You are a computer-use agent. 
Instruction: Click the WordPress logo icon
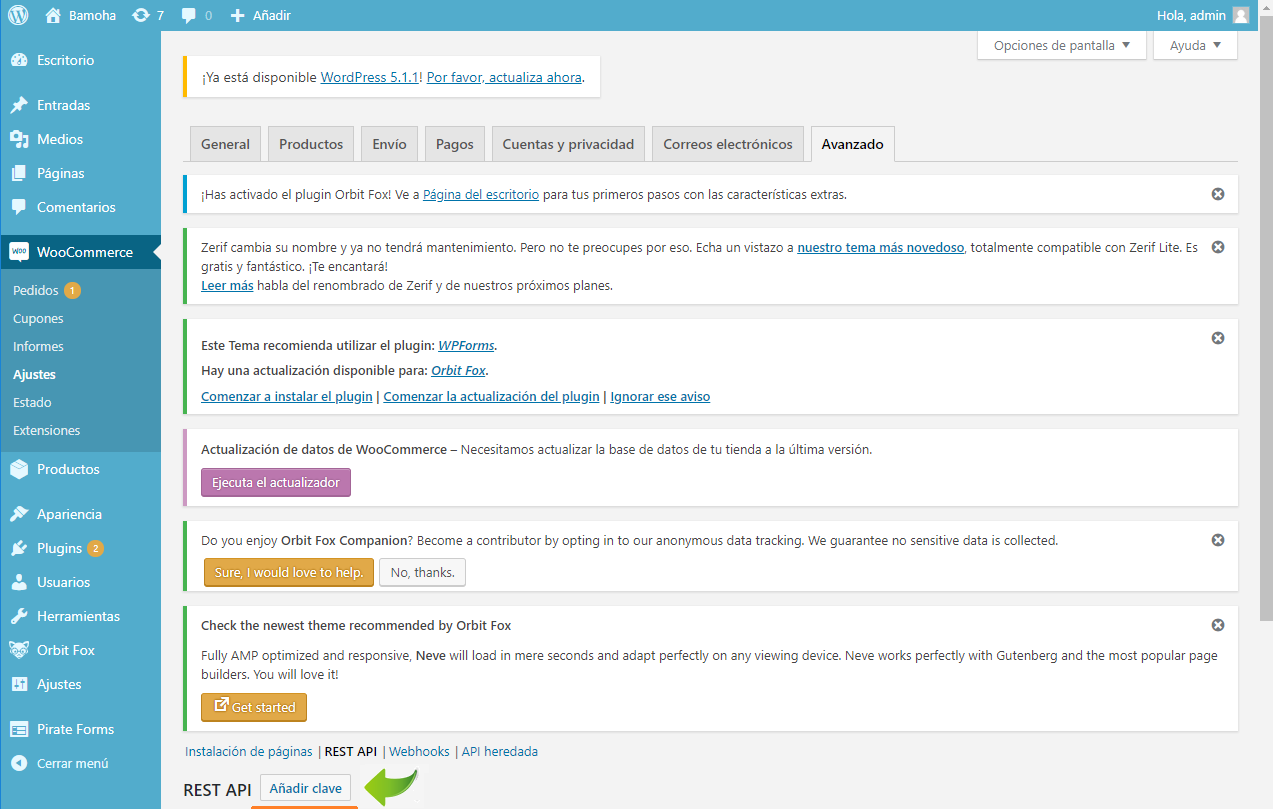(x=18, y=15)
